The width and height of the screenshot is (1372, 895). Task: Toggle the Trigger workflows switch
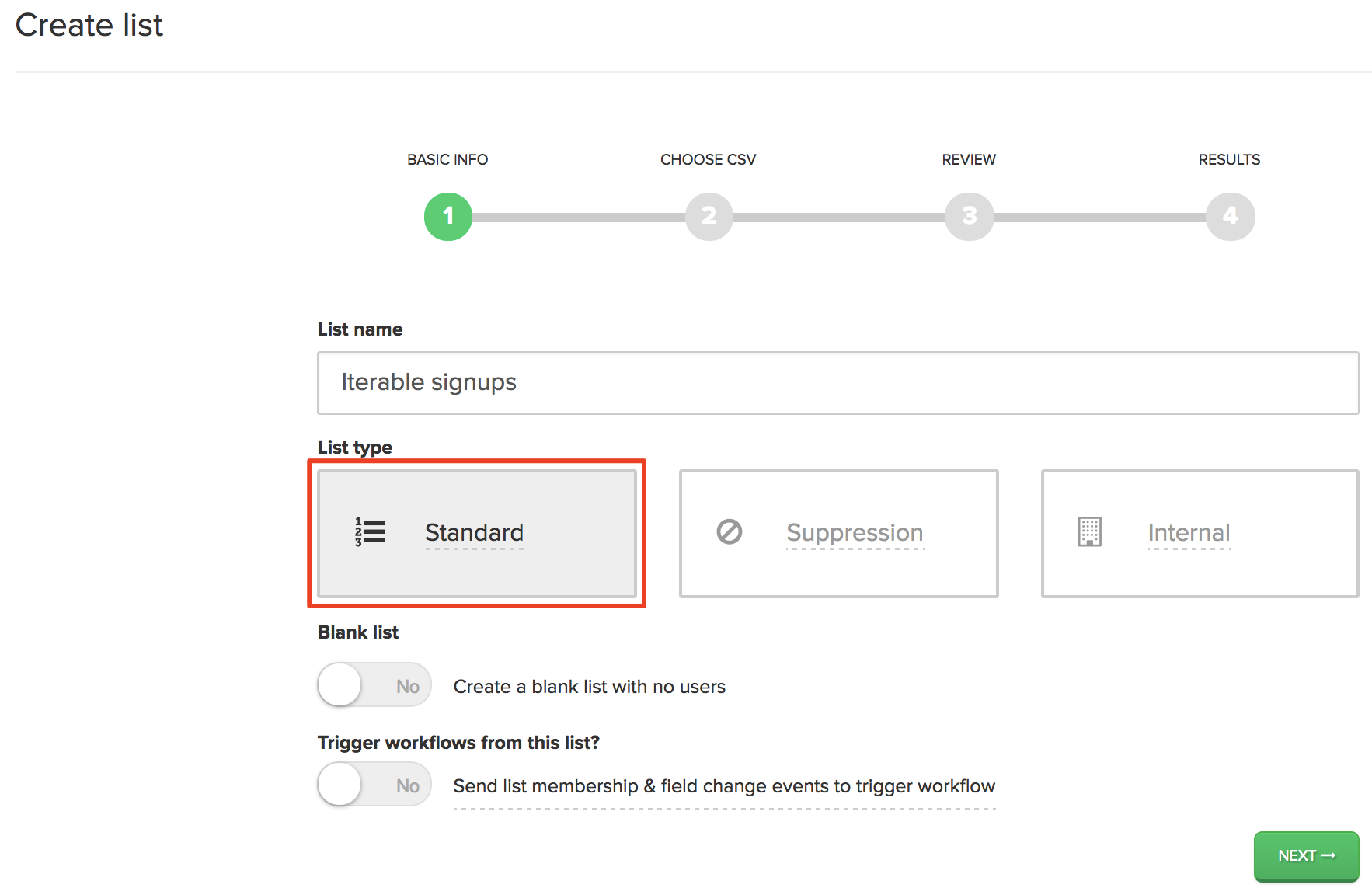point(374,784)
